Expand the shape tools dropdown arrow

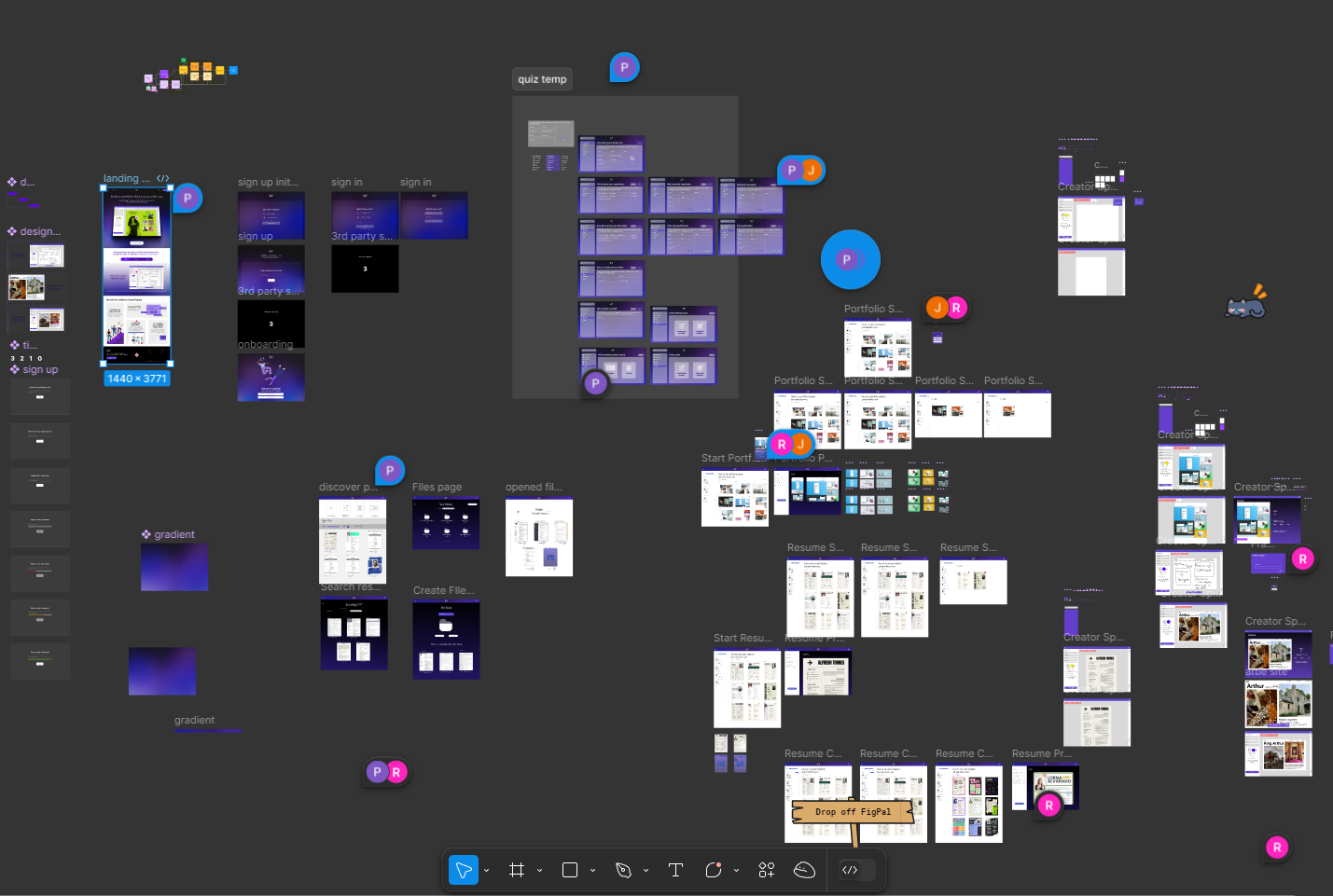point(593,871)
